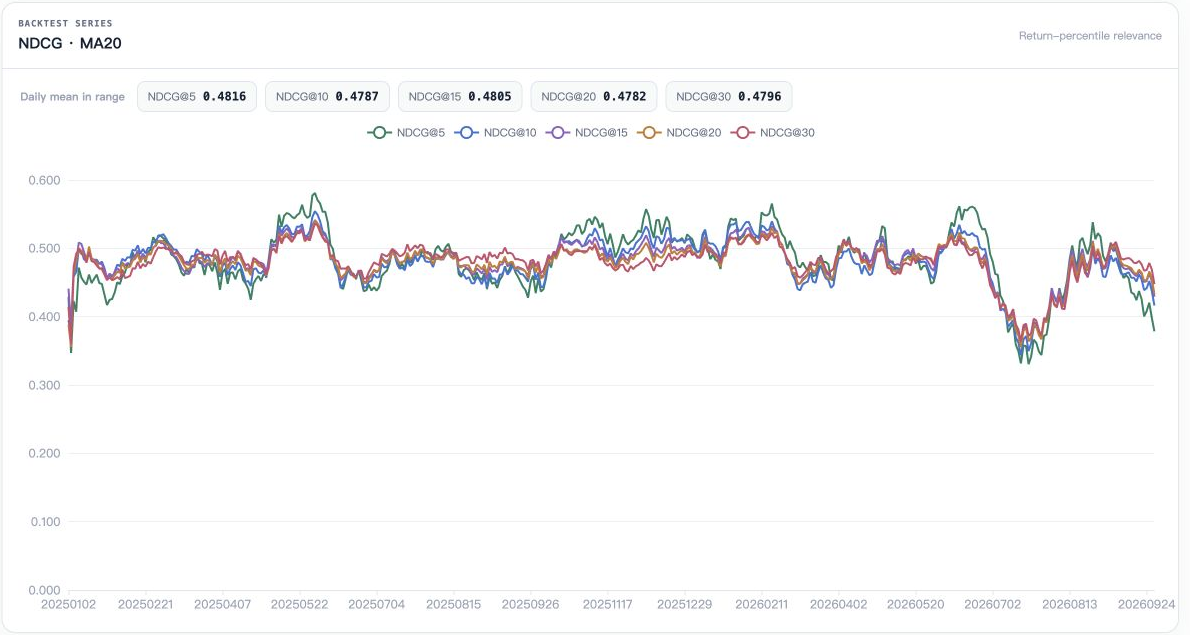Image resolution: width=1190 pixels, height=635 pixels.
Task: Click the 20251229 x-axis date label
Action: pos(685,605)
